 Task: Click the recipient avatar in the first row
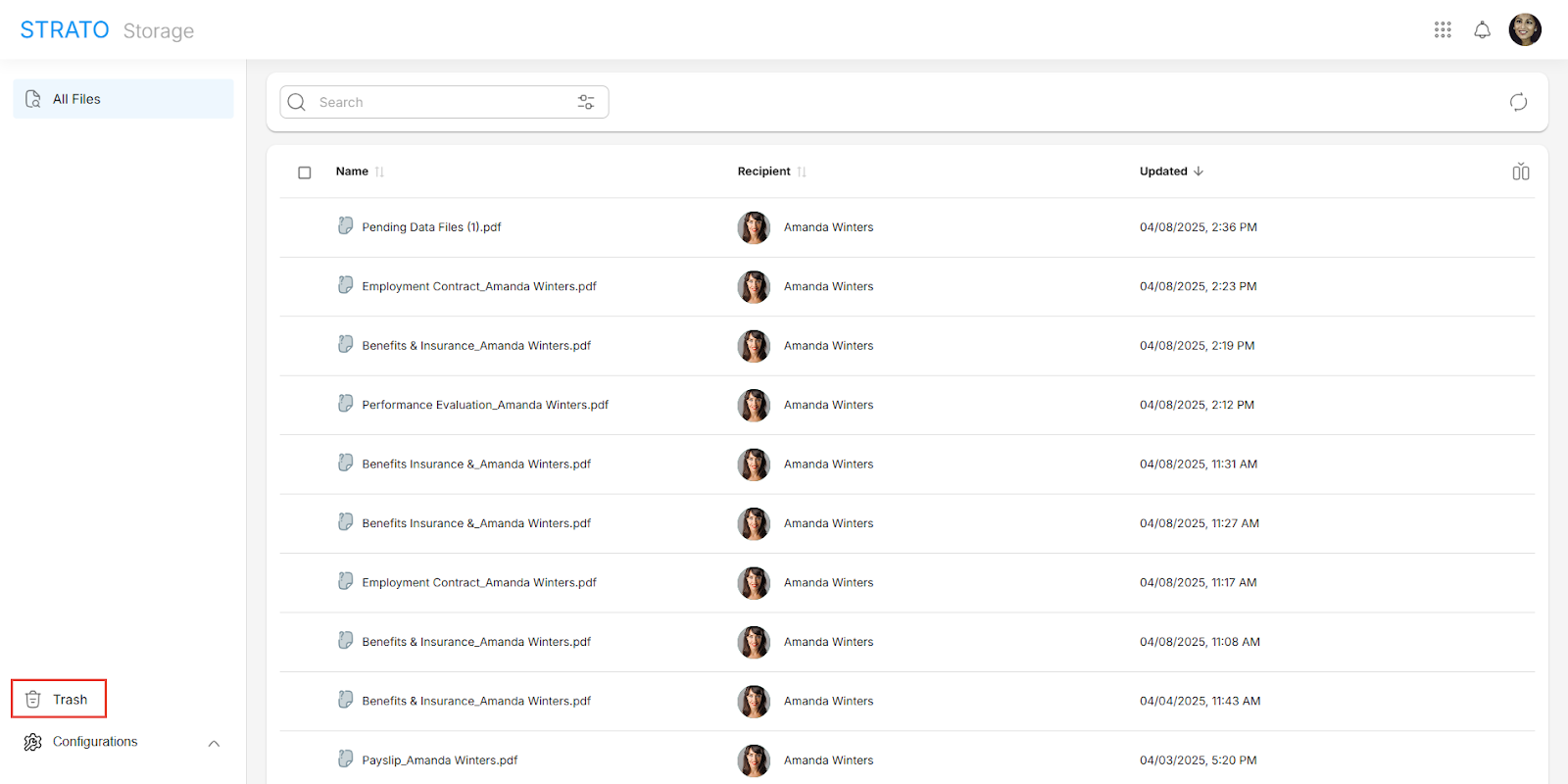tap(754, 227)
